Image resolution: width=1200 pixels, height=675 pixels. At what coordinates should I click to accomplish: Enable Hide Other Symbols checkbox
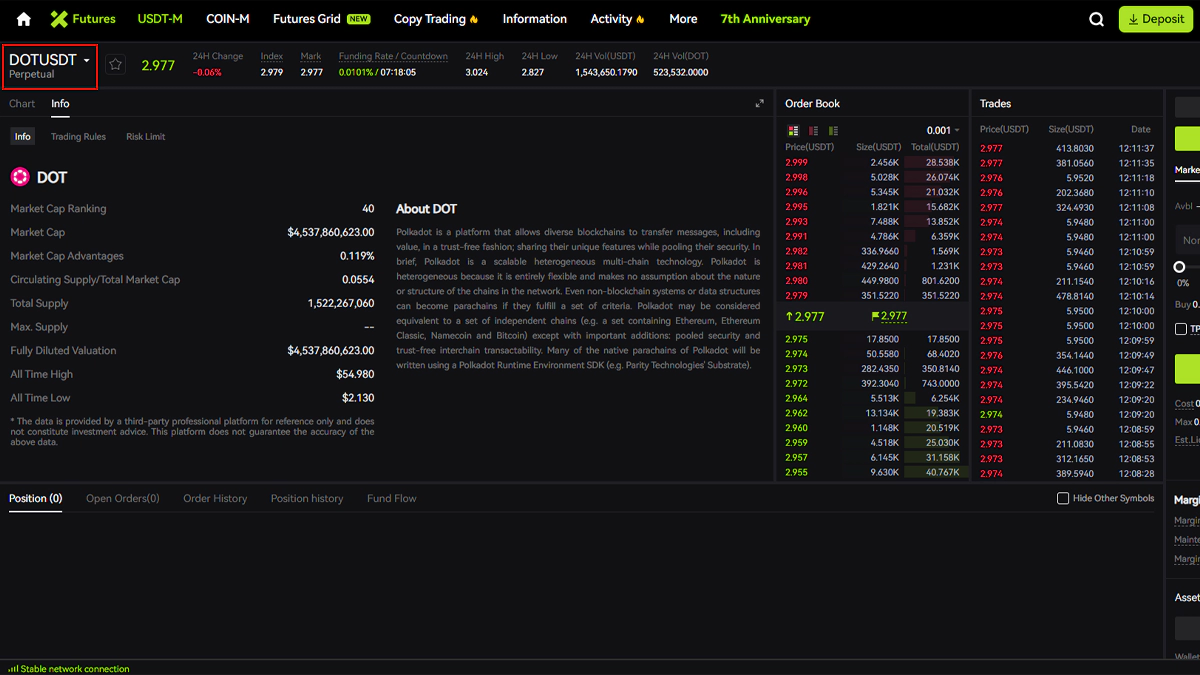point(1063,498)
